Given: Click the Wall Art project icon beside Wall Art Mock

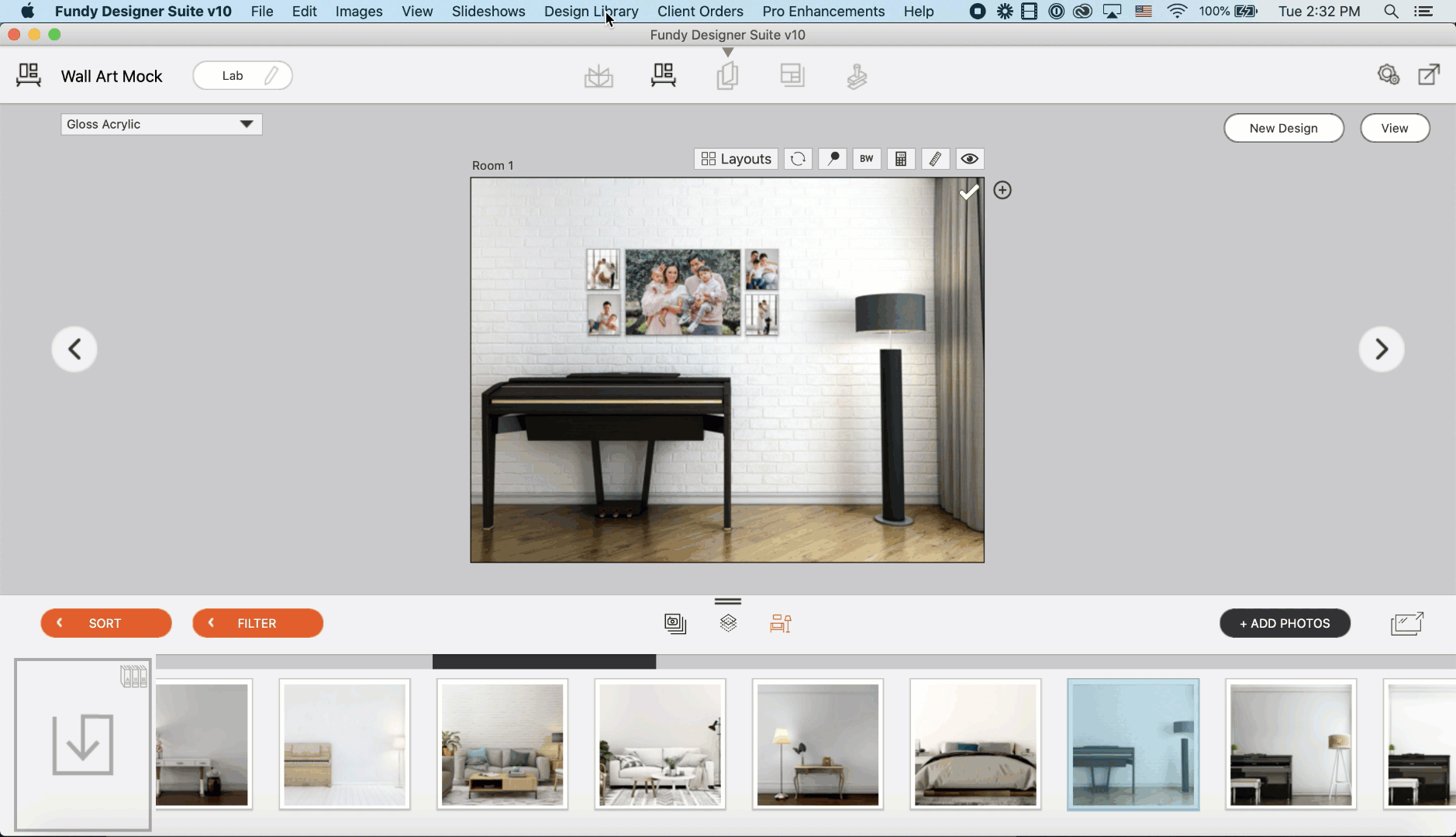Looking at the screenshot, I should pyautogui.click(x=29, y=75).
